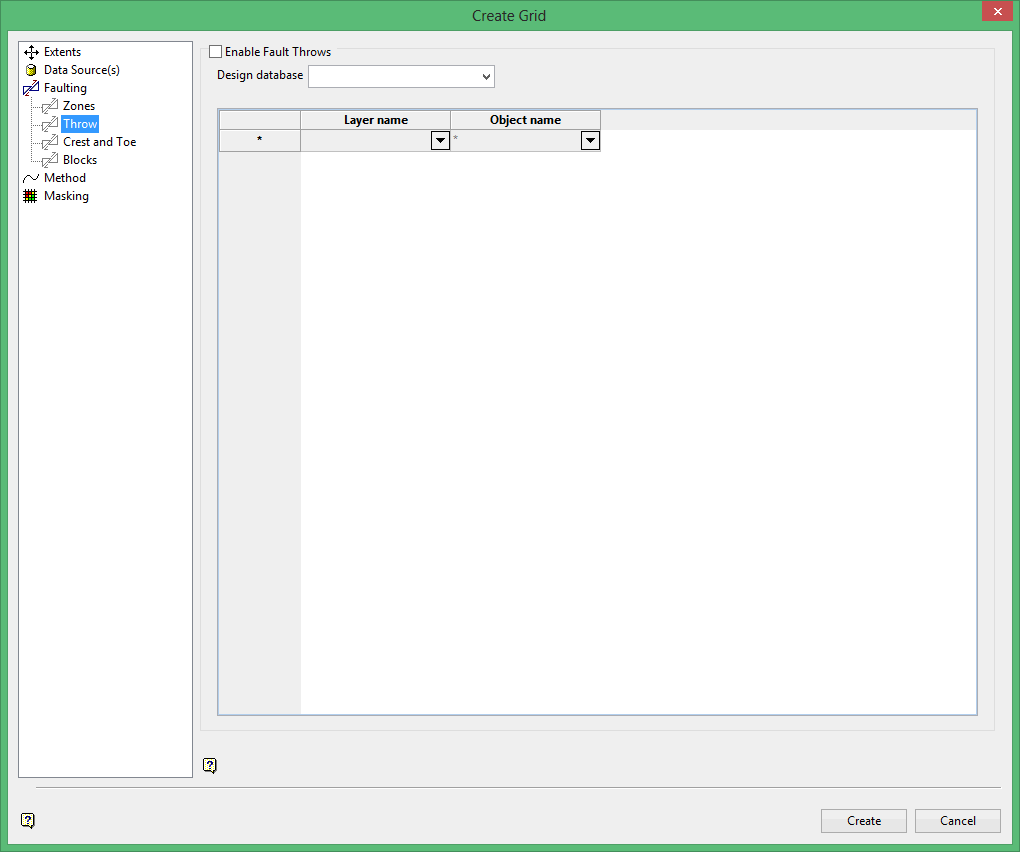Viewport: 1020px width, 852px height.
Task: Click the Object name column header
Action: pos(526,120)
